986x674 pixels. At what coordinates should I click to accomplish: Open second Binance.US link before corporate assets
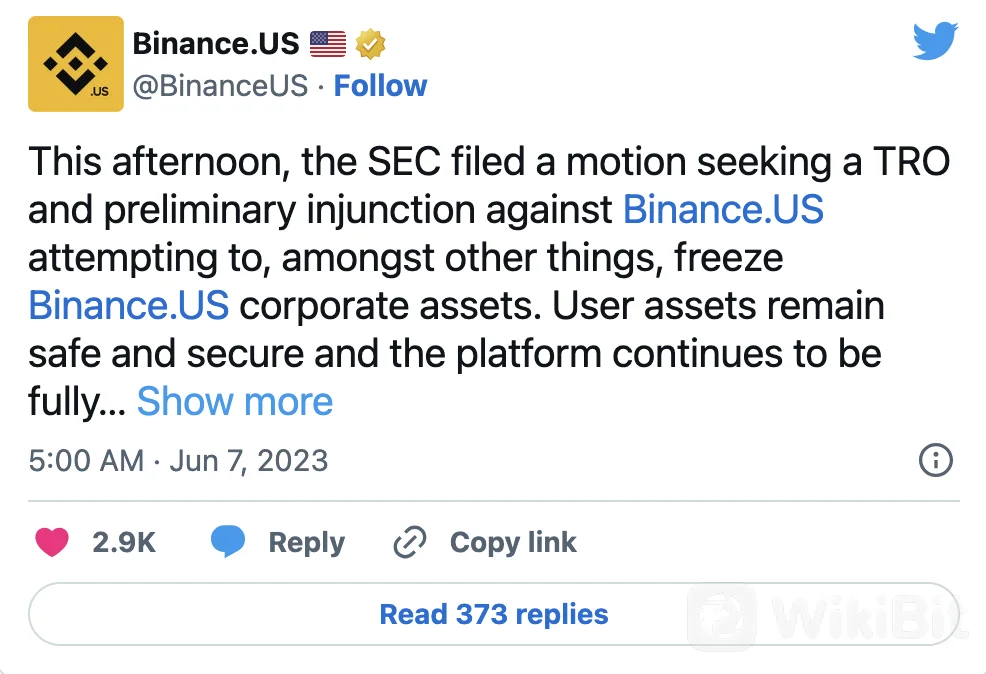129,305
